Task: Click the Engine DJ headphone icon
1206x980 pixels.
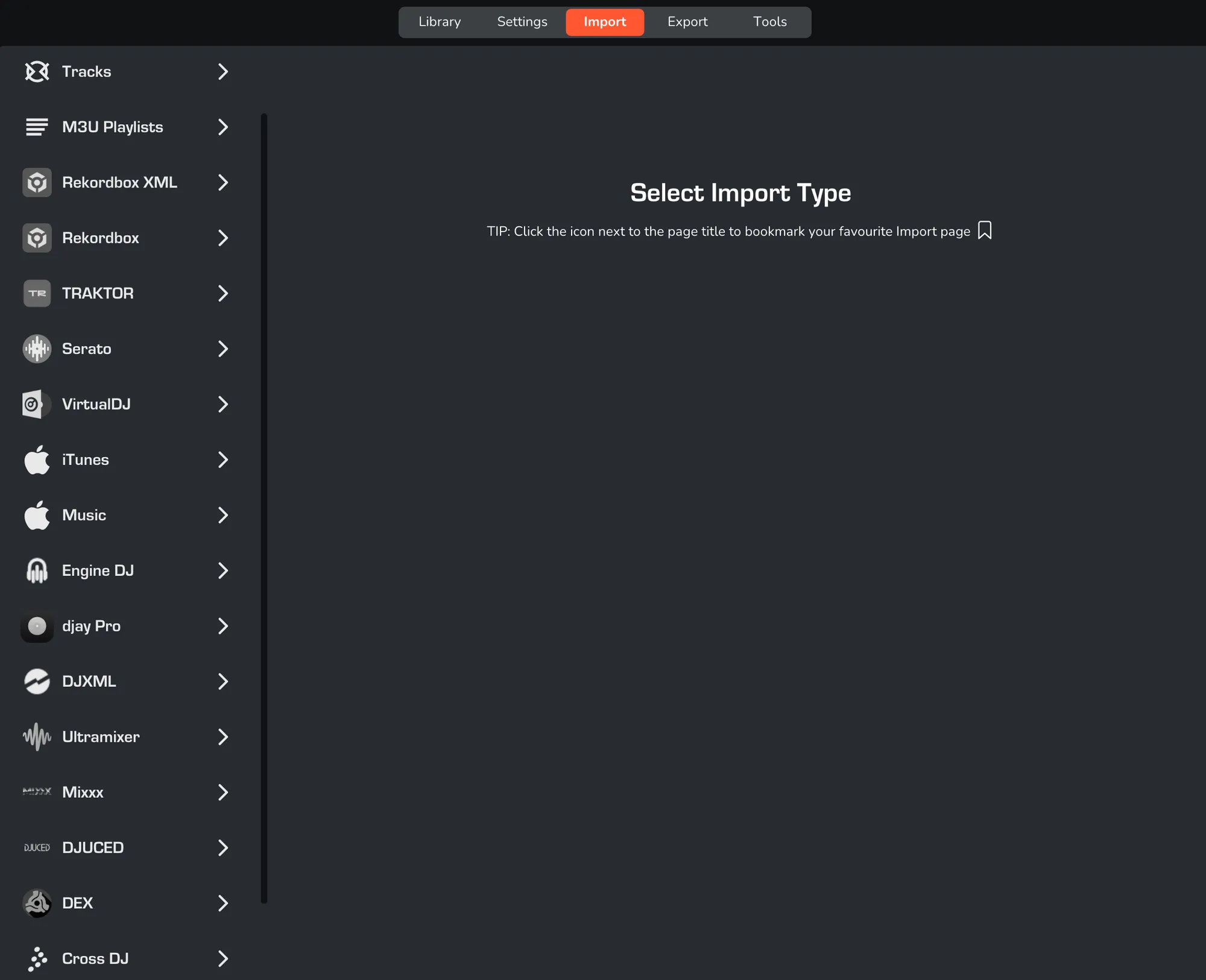Action: pyautogui.click(x=37, y=571)
